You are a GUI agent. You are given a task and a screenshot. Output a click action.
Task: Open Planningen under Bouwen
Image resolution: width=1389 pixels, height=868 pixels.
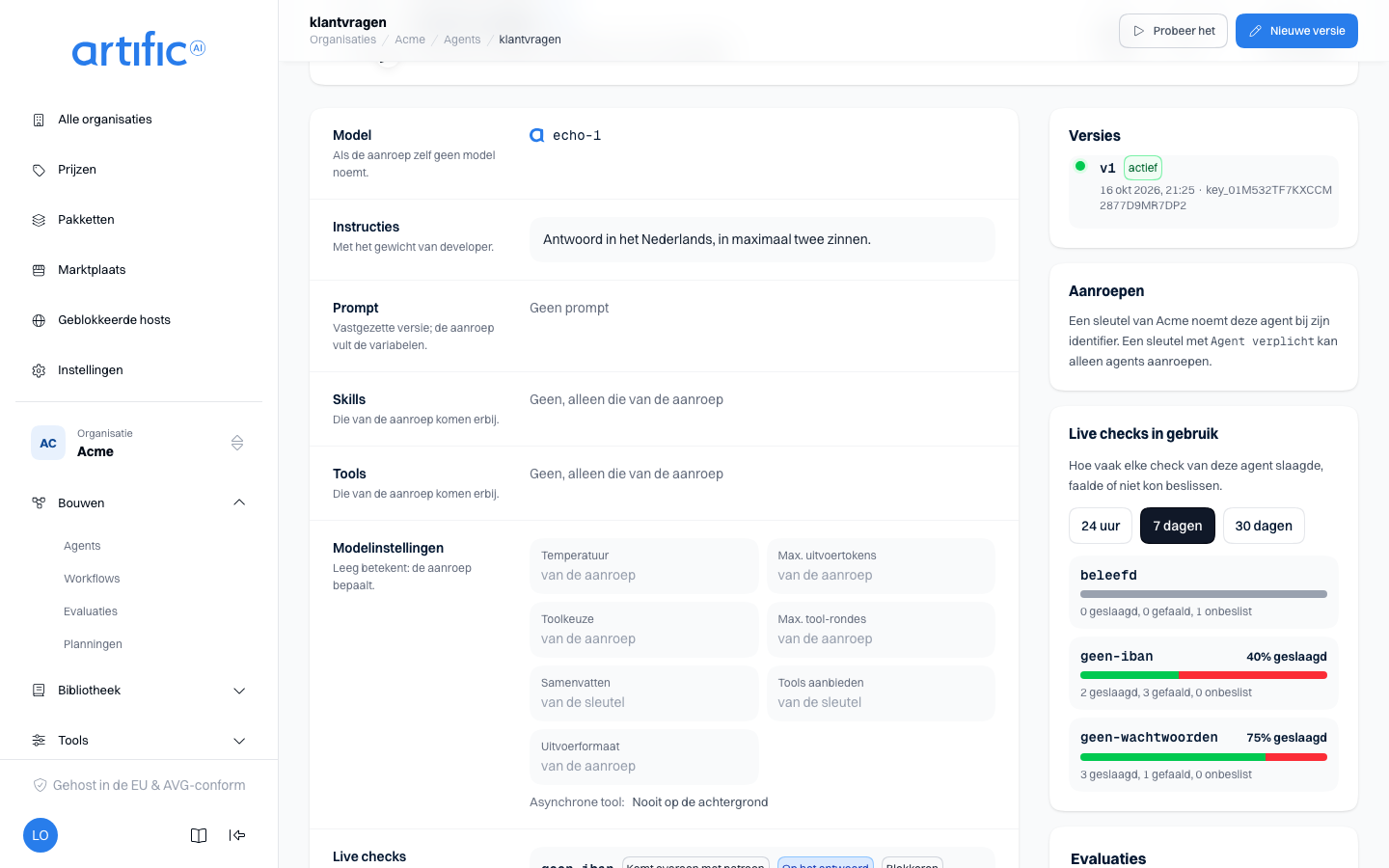pyautogui.click(x=93, y=644)
